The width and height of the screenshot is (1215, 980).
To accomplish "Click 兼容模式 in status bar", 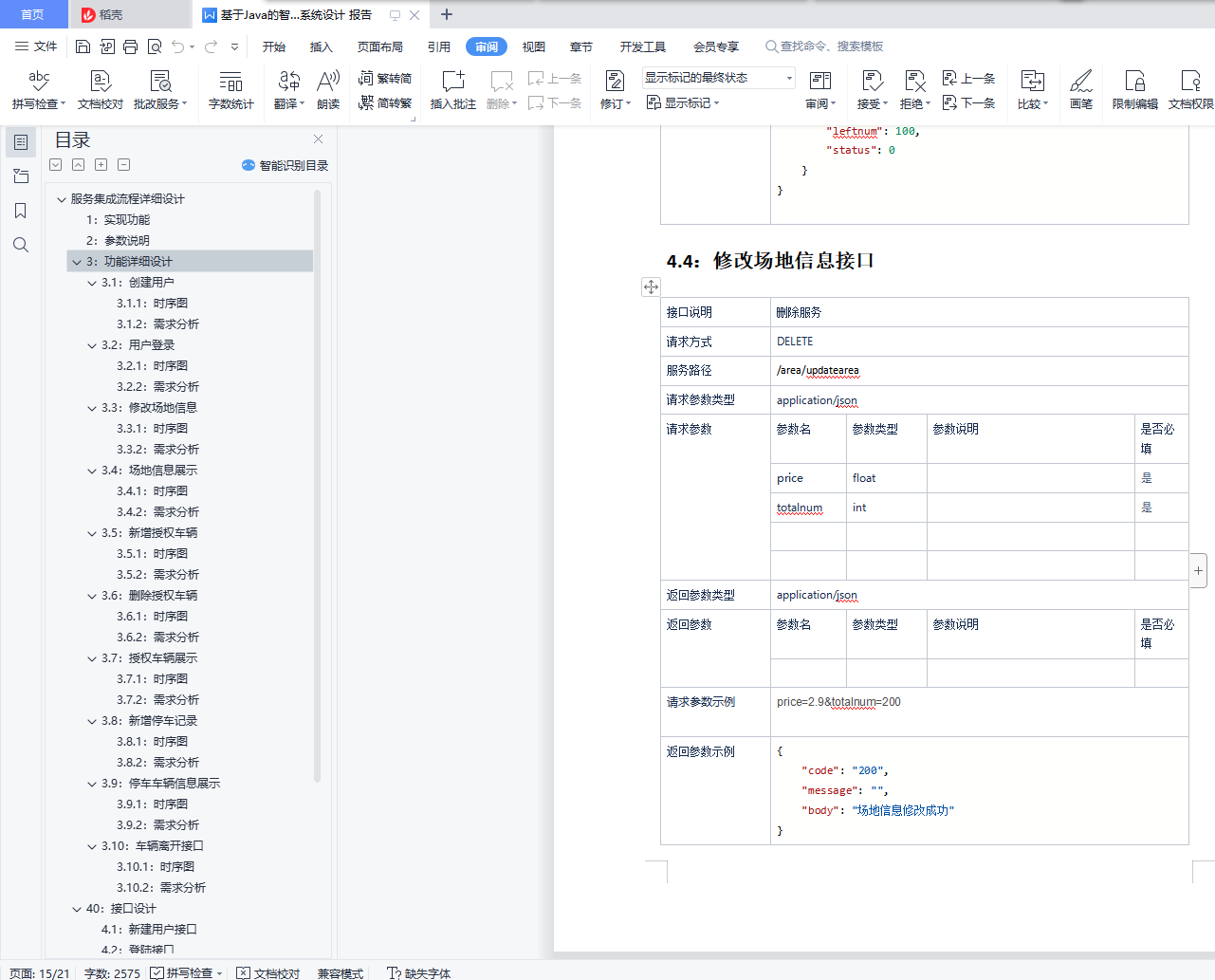I will [x=341, y=972].
